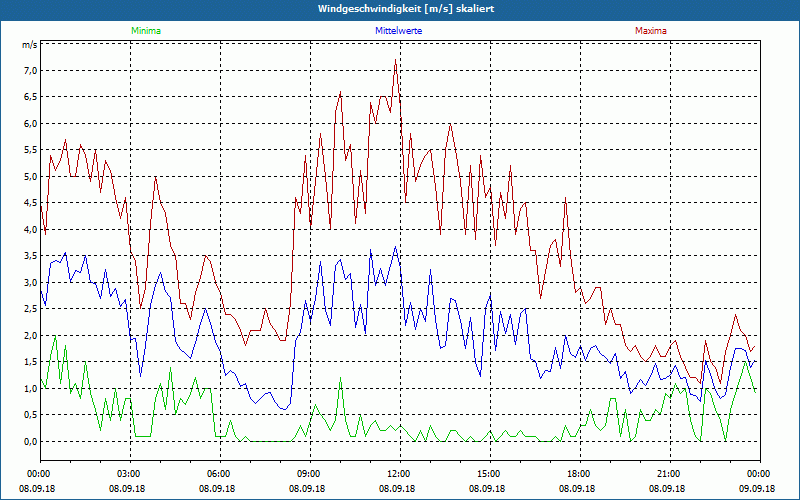The image size is (800, 500).
Task: Click the m/s unit label on y-axis
Action: pos(29,45)
